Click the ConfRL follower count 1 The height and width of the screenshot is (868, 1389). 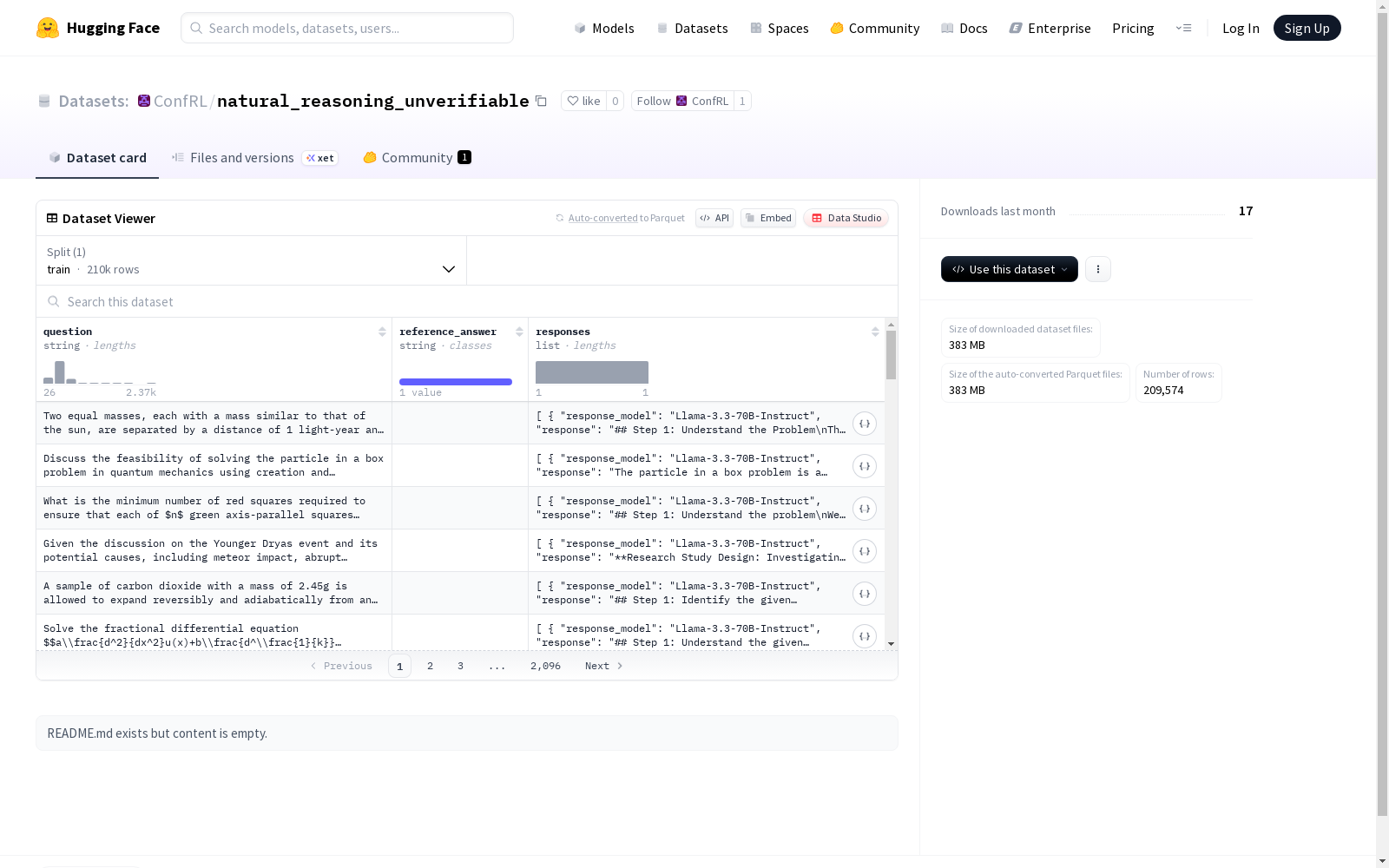742,101
